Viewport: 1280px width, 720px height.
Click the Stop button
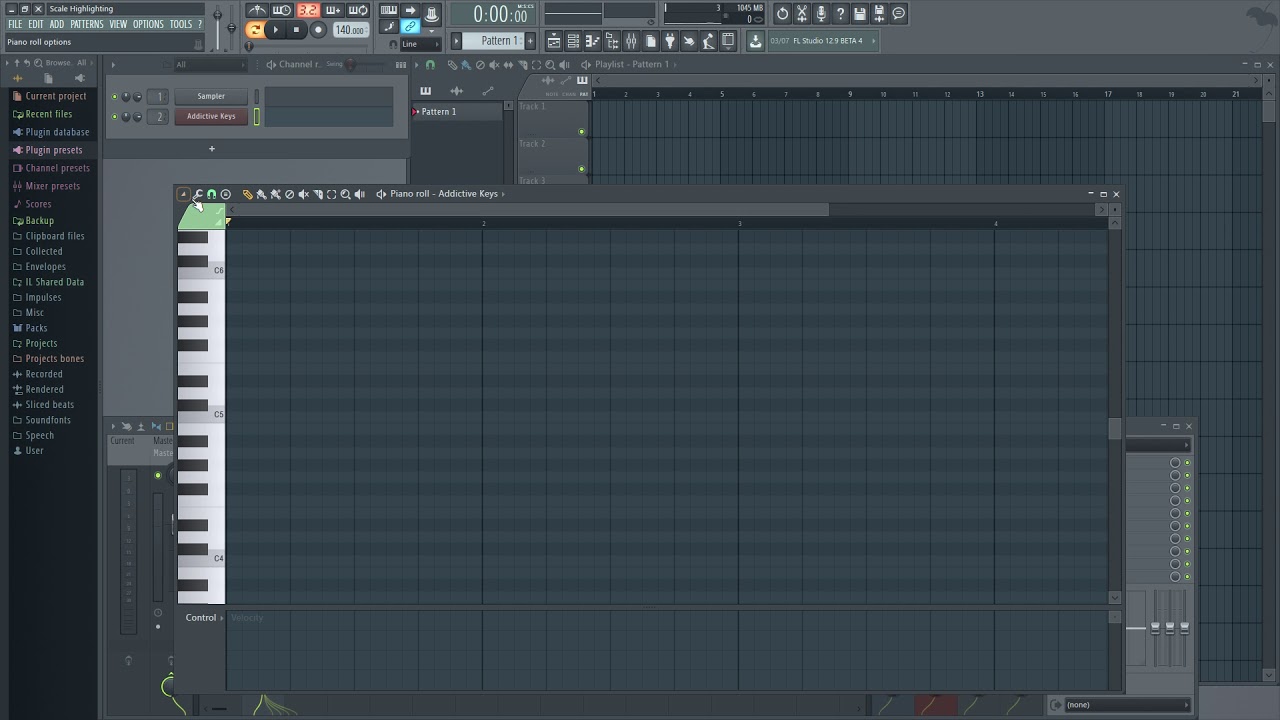tap(296, 30)
